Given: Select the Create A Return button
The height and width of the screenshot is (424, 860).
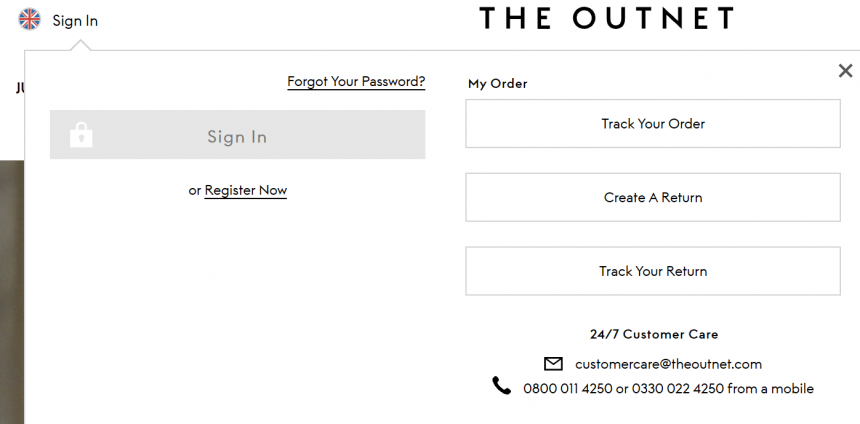Looking at the screenshot, I should point(653,197).
